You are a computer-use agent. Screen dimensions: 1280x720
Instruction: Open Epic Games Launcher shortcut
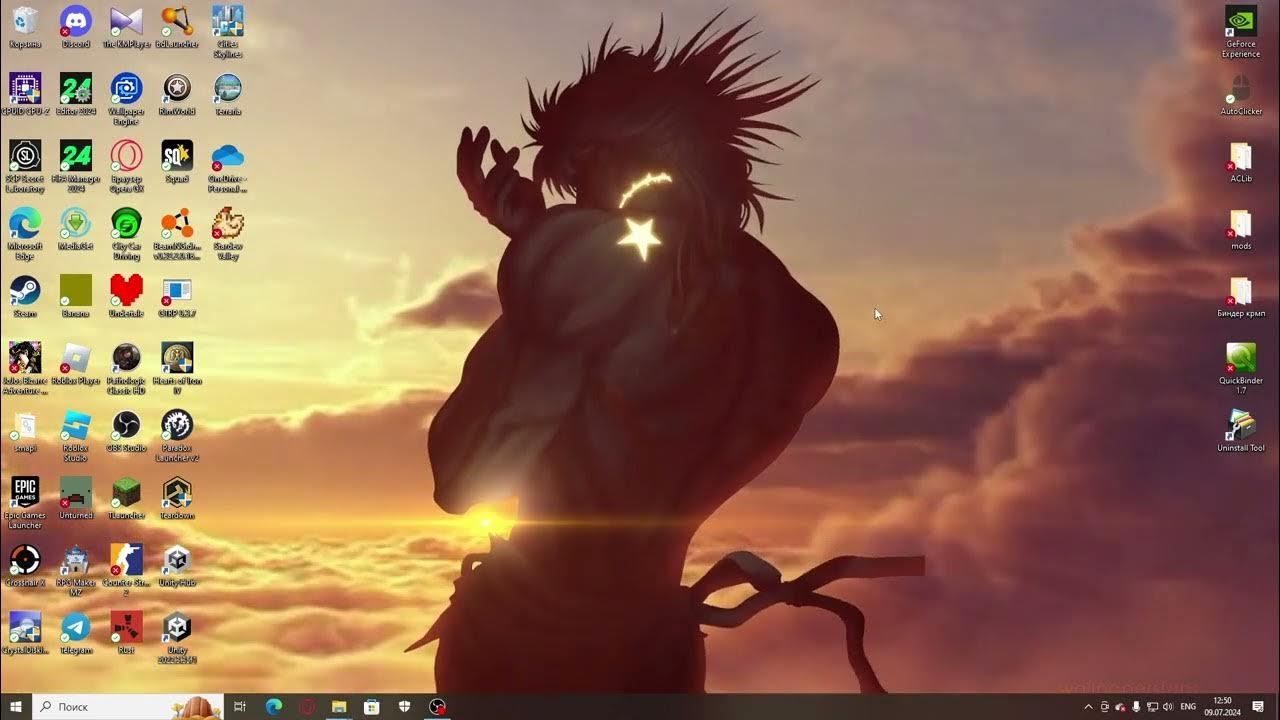pos(25,503)
